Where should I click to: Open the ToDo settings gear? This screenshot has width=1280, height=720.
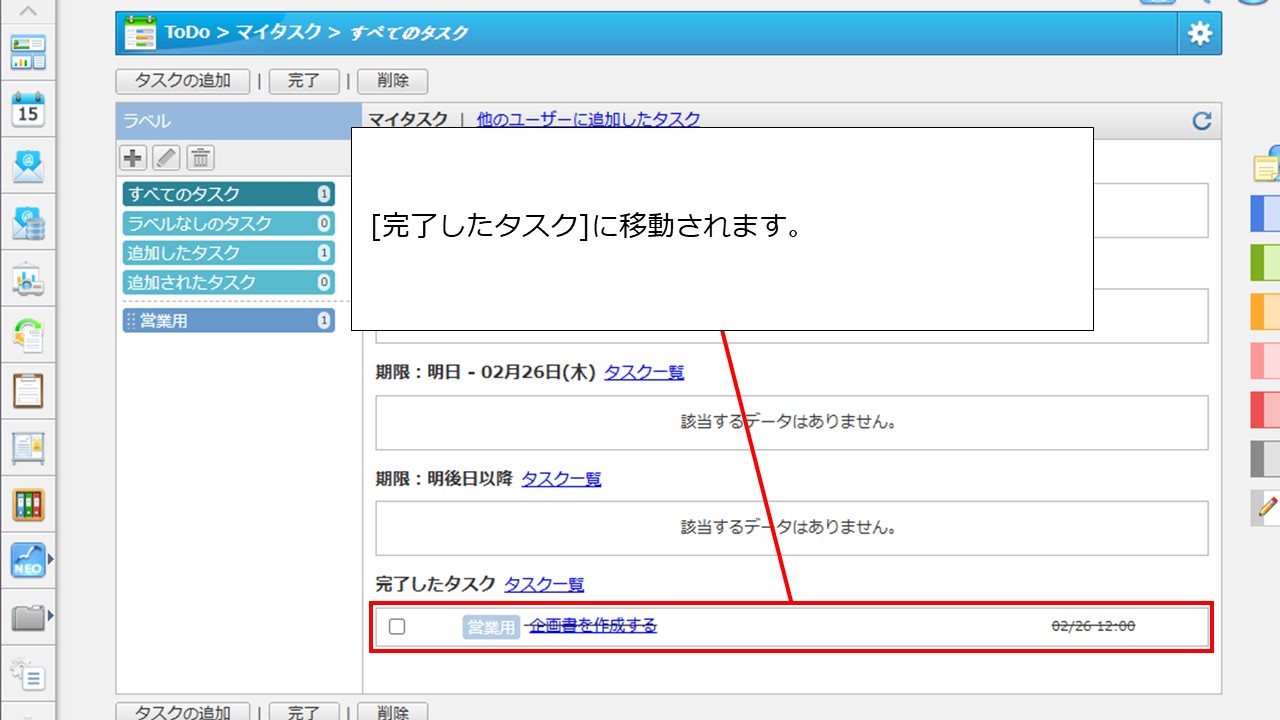[1199, 34]
